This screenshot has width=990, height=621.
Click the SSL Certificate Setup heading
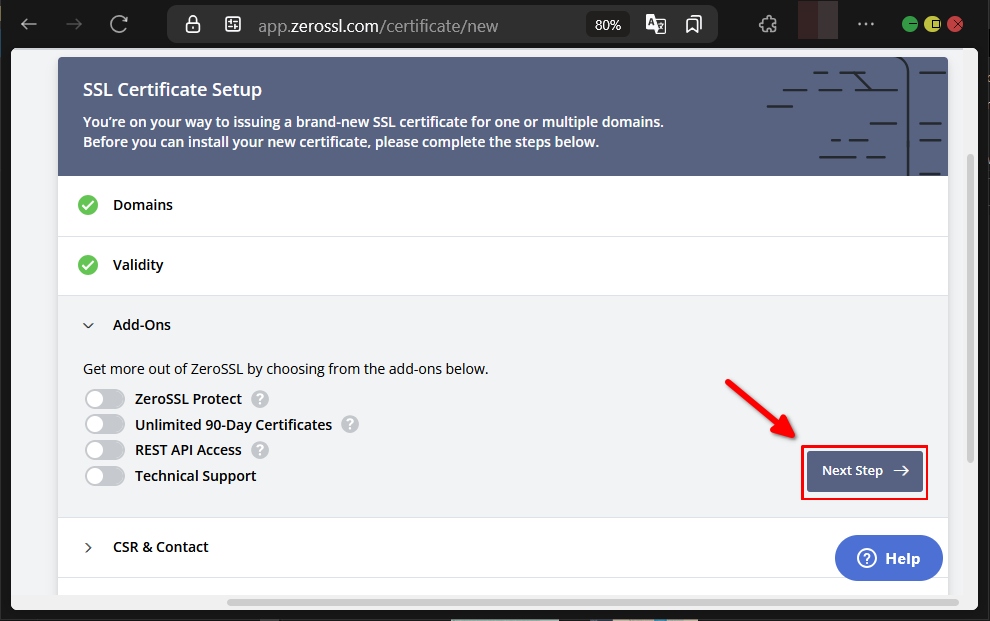pyautogui.click(x=172, y=90)
